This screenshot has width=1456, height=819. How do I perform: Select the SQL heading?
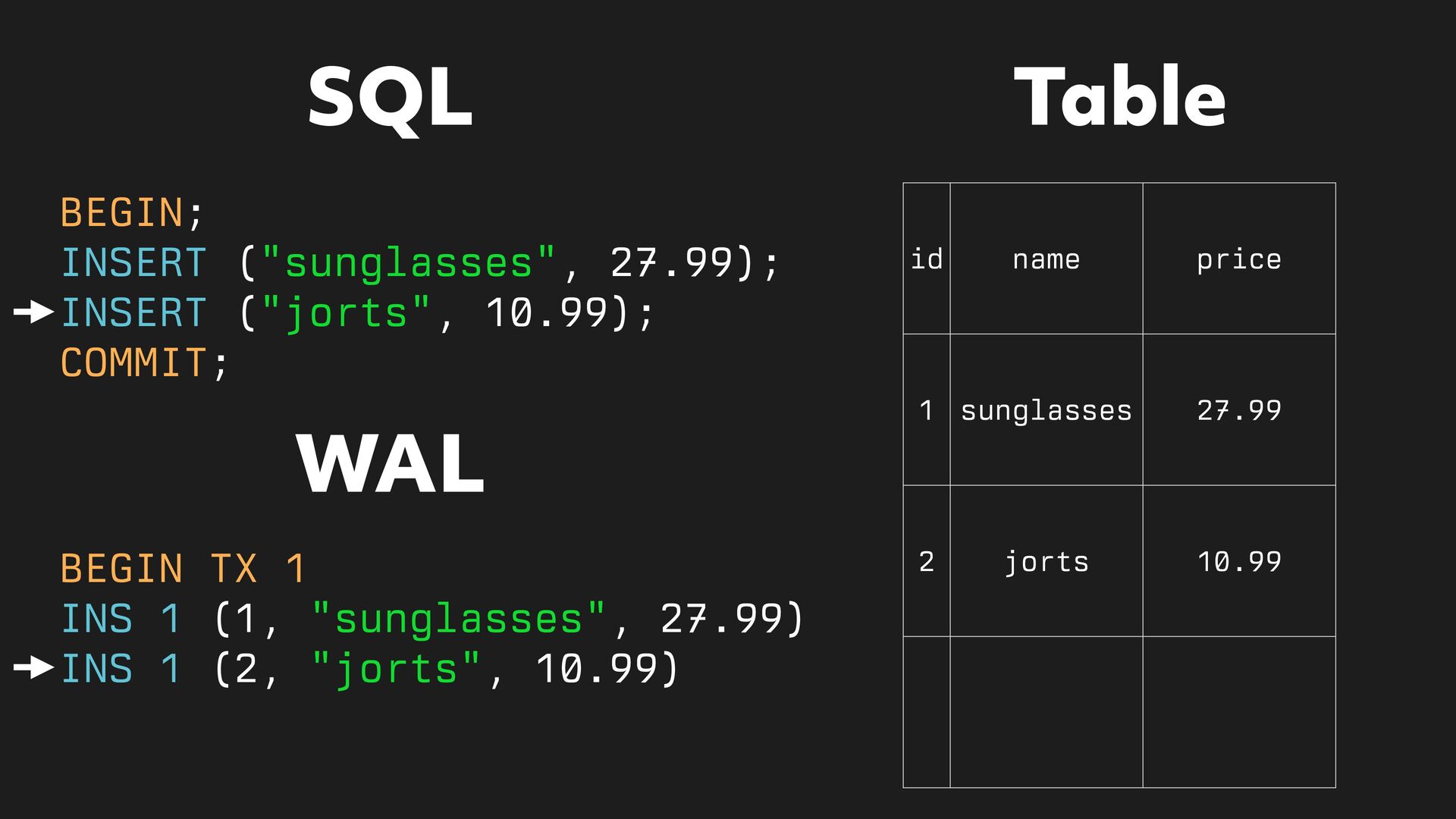[x=391, y=99]
